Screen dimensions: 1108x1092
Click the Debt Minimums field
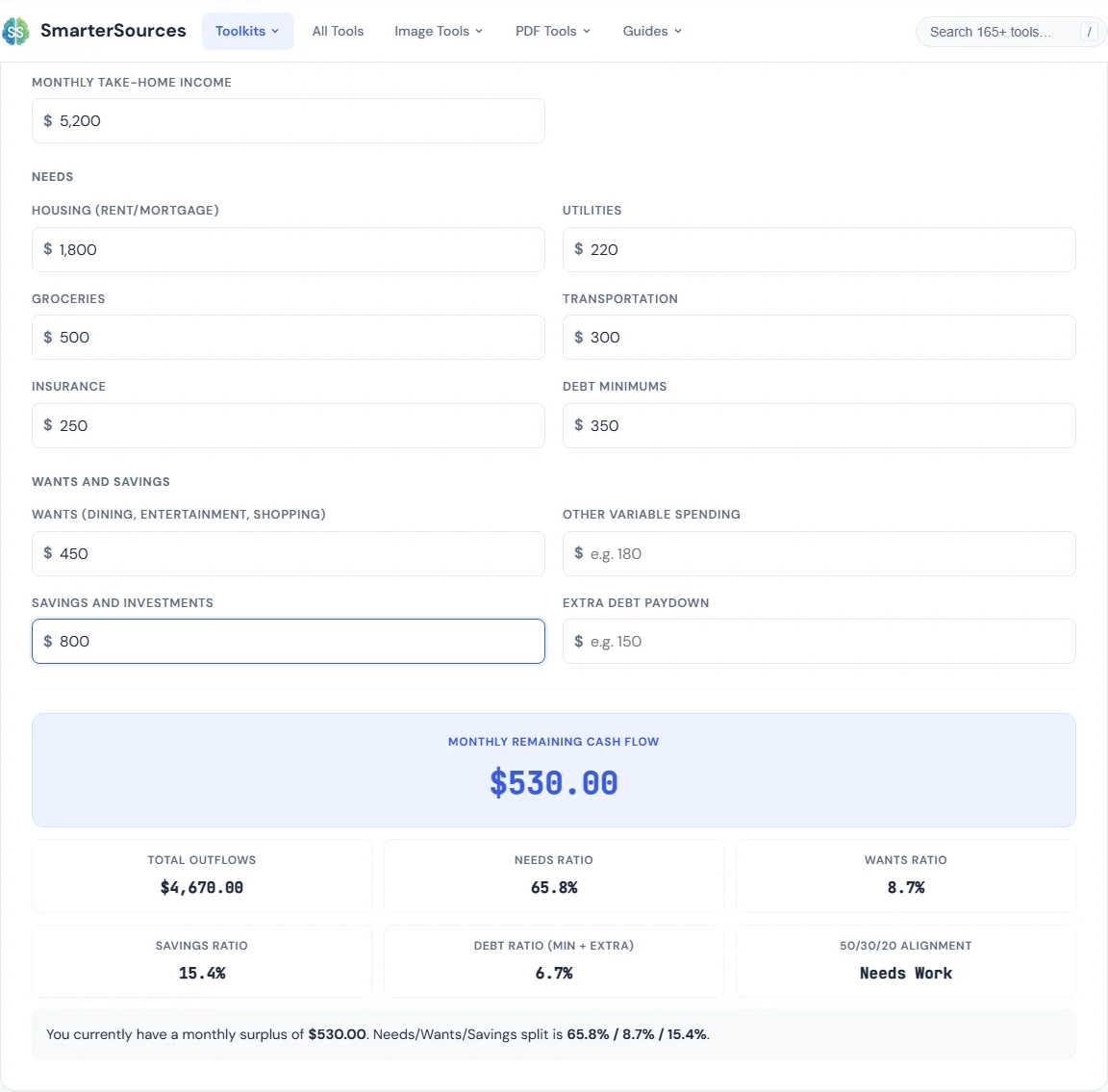point(818,425)
